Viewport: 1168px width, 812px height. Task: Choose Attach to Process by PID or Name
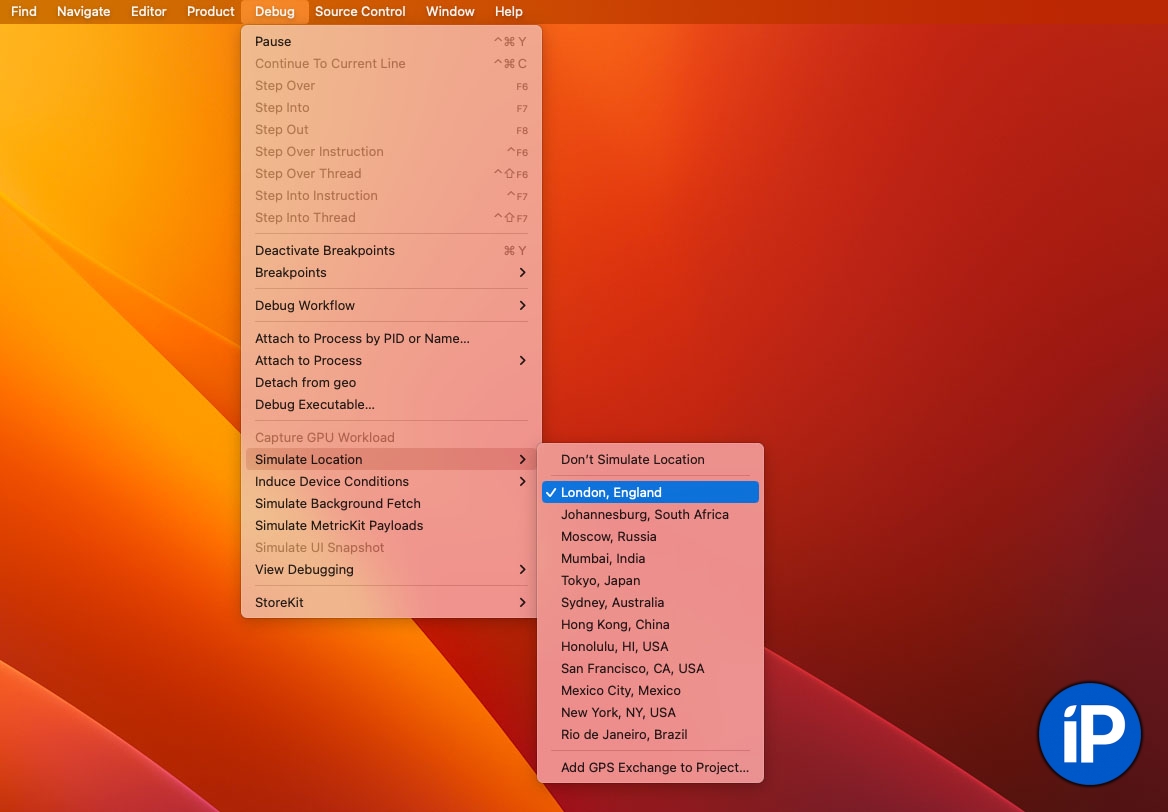362,339
